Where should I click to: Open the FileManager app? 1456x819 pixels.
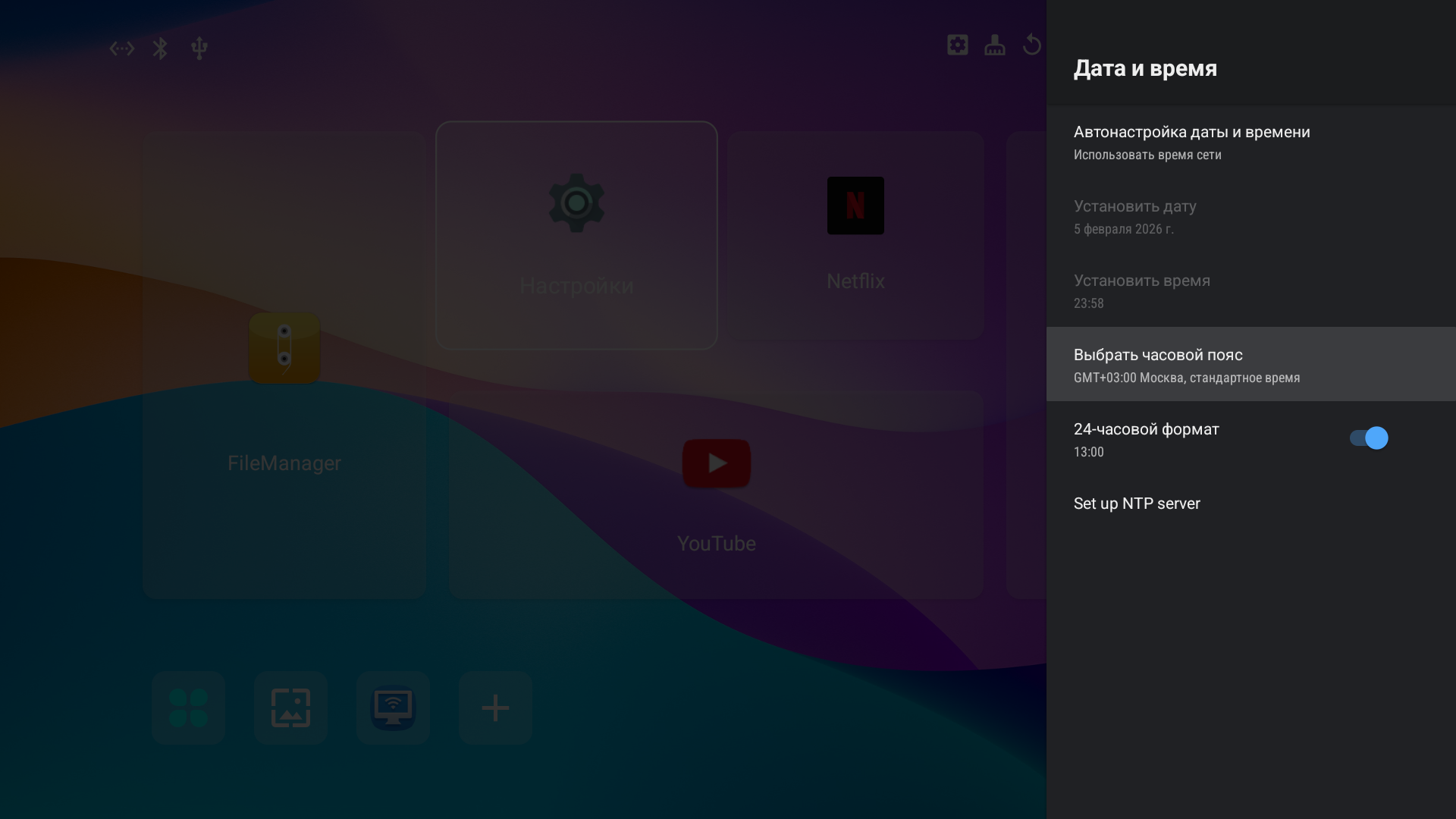click(284, 379)
